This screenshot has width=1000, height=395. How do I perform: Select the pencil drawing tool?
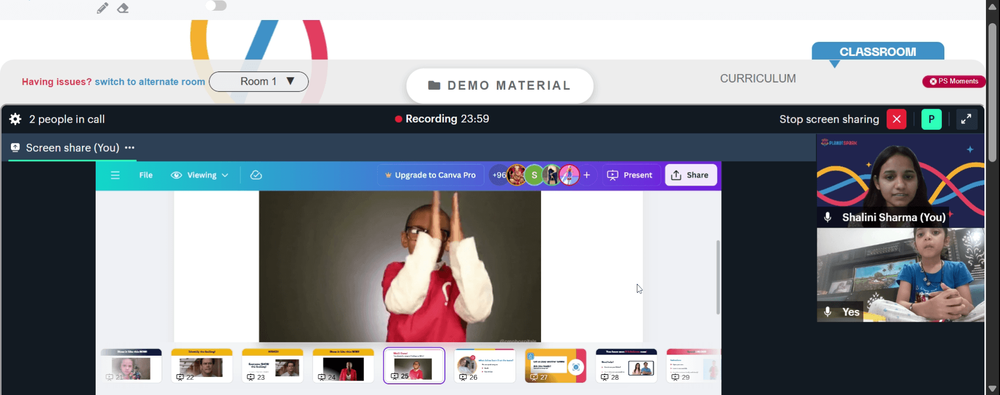coord(103,8)
